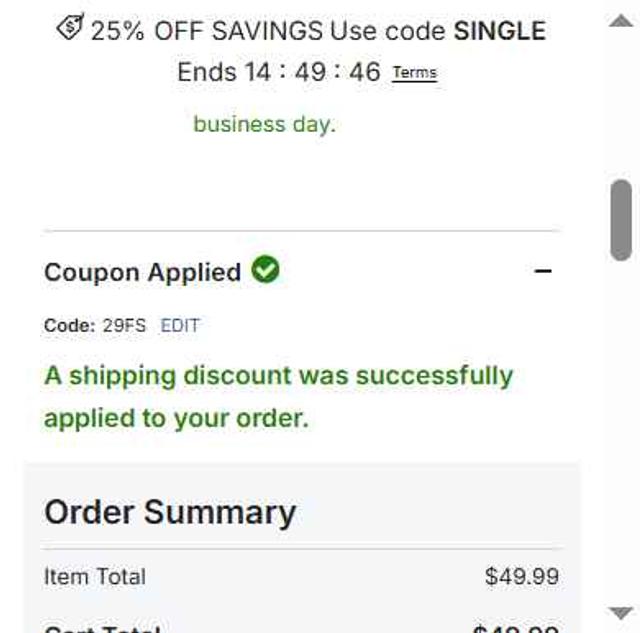Click the 25% OFF SAVINGS banner text
Image resolution: width=640 pixels, height=633 pixels.
point(208,31)
